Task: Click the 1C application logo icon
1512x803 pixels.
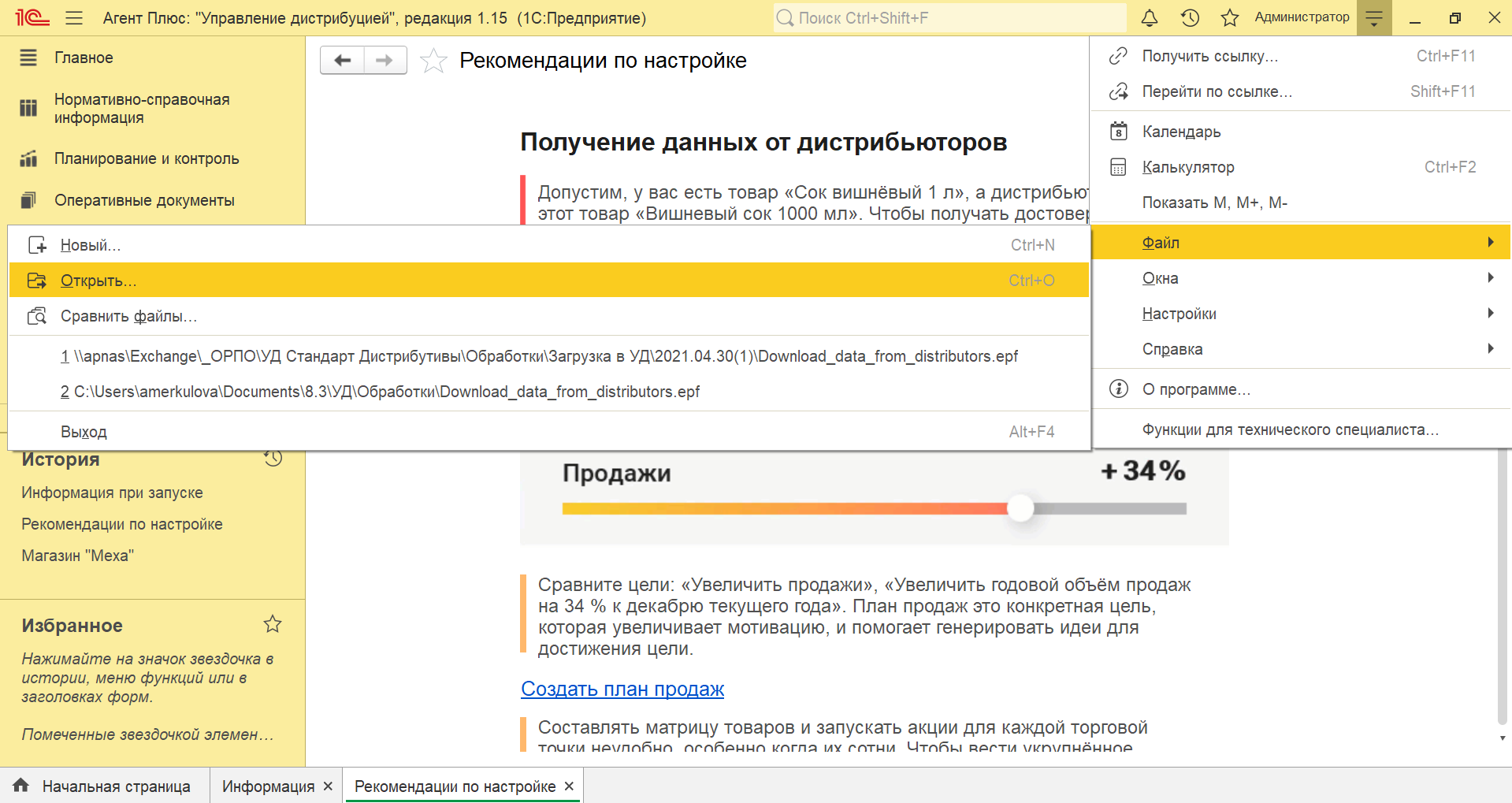Action: coord(32,17)
